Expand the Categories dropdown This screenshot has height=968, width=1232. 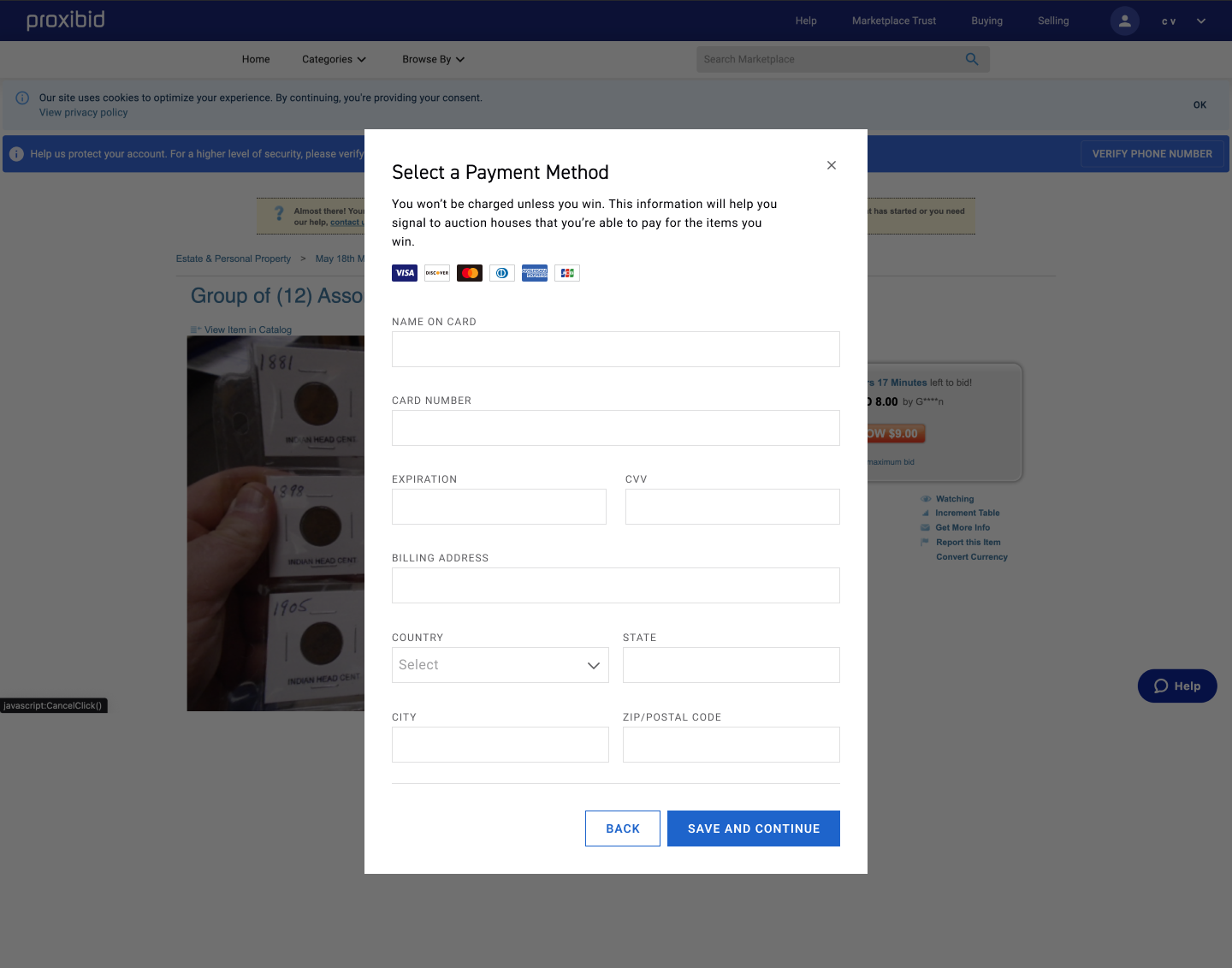tap(334, 59)
